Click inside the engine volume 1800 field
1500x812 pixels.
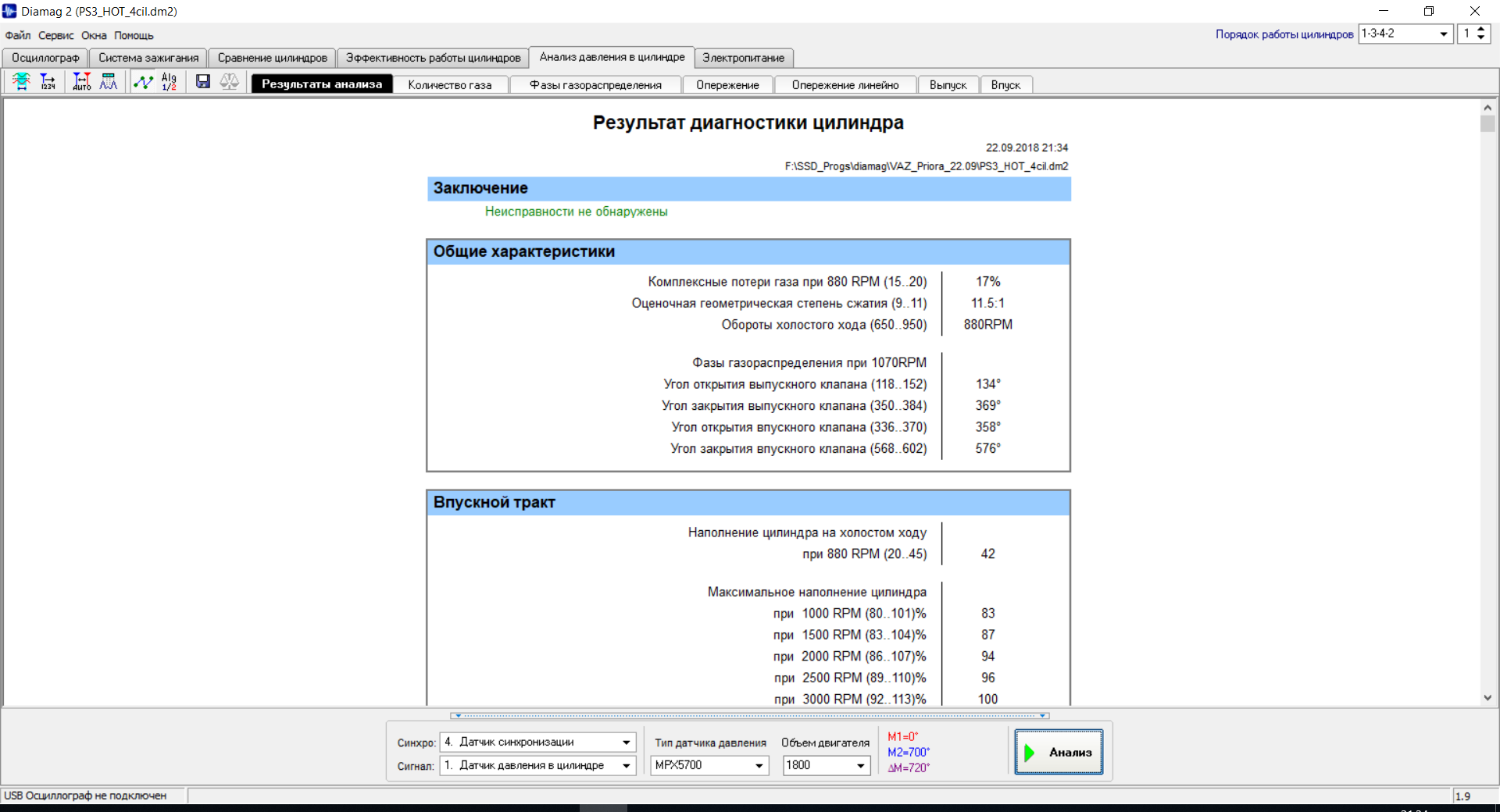tap(818, 766)
